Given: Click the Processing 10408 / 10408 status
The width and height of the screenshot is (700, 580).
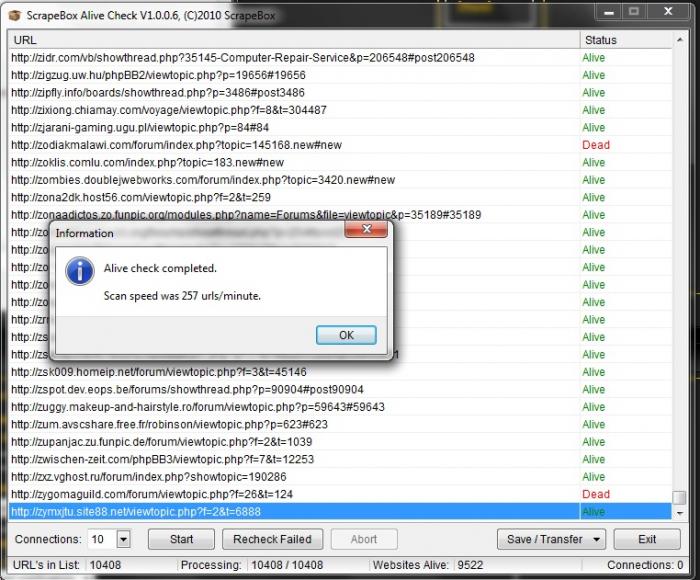Looking at the screenshot, I should (287, 565).
